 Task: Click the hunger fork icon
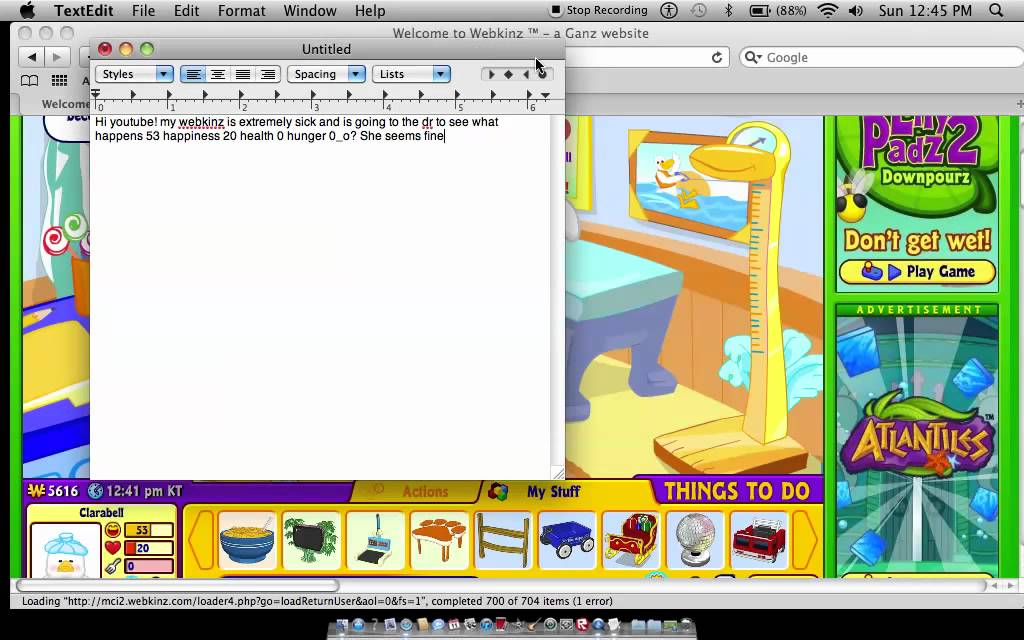click(113, 566)
